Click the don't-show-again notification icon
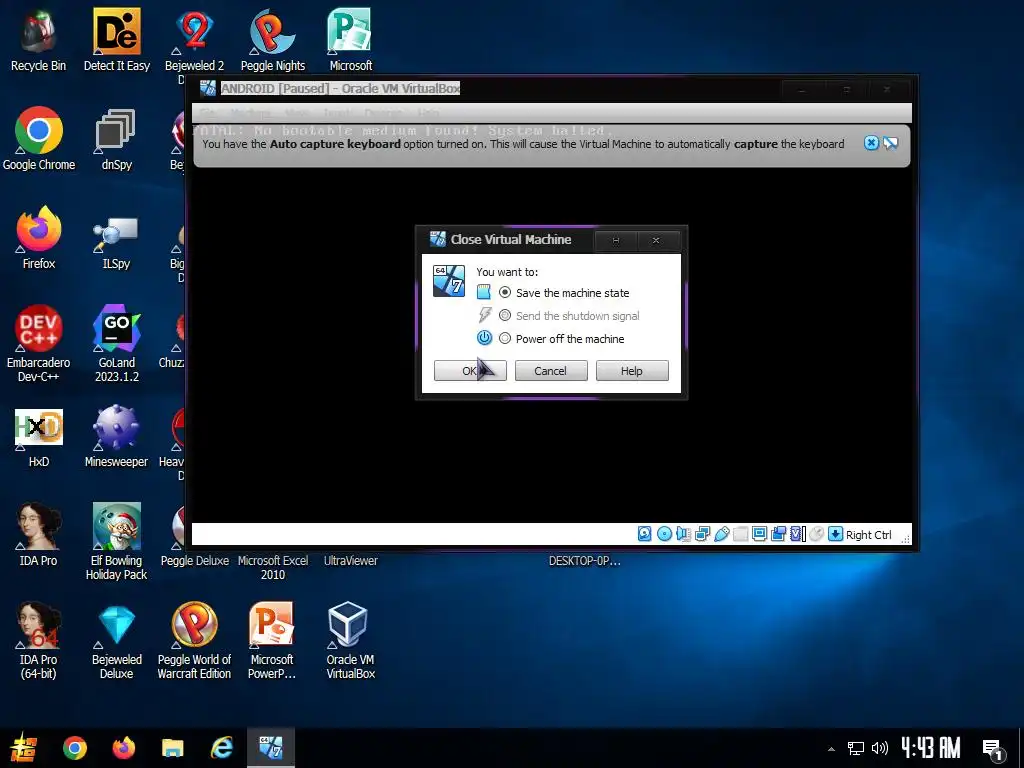1024x768 pixels. [891, 143]
